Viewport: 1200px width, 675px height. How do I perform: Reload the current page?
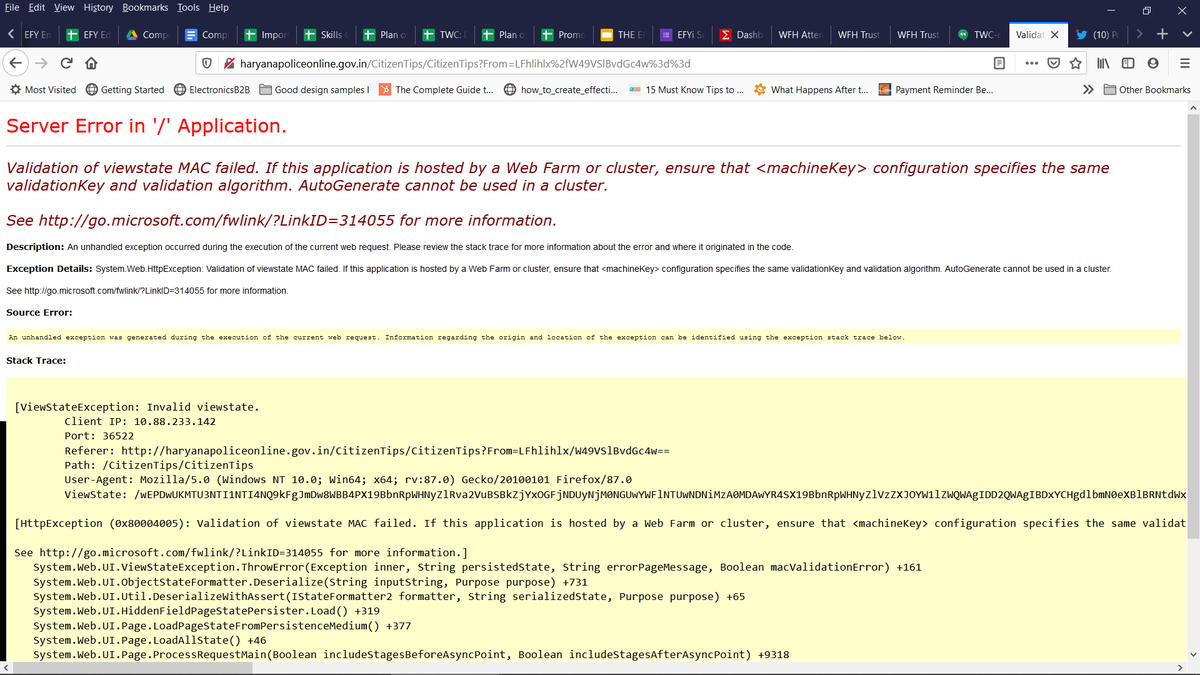pos(67,63)
